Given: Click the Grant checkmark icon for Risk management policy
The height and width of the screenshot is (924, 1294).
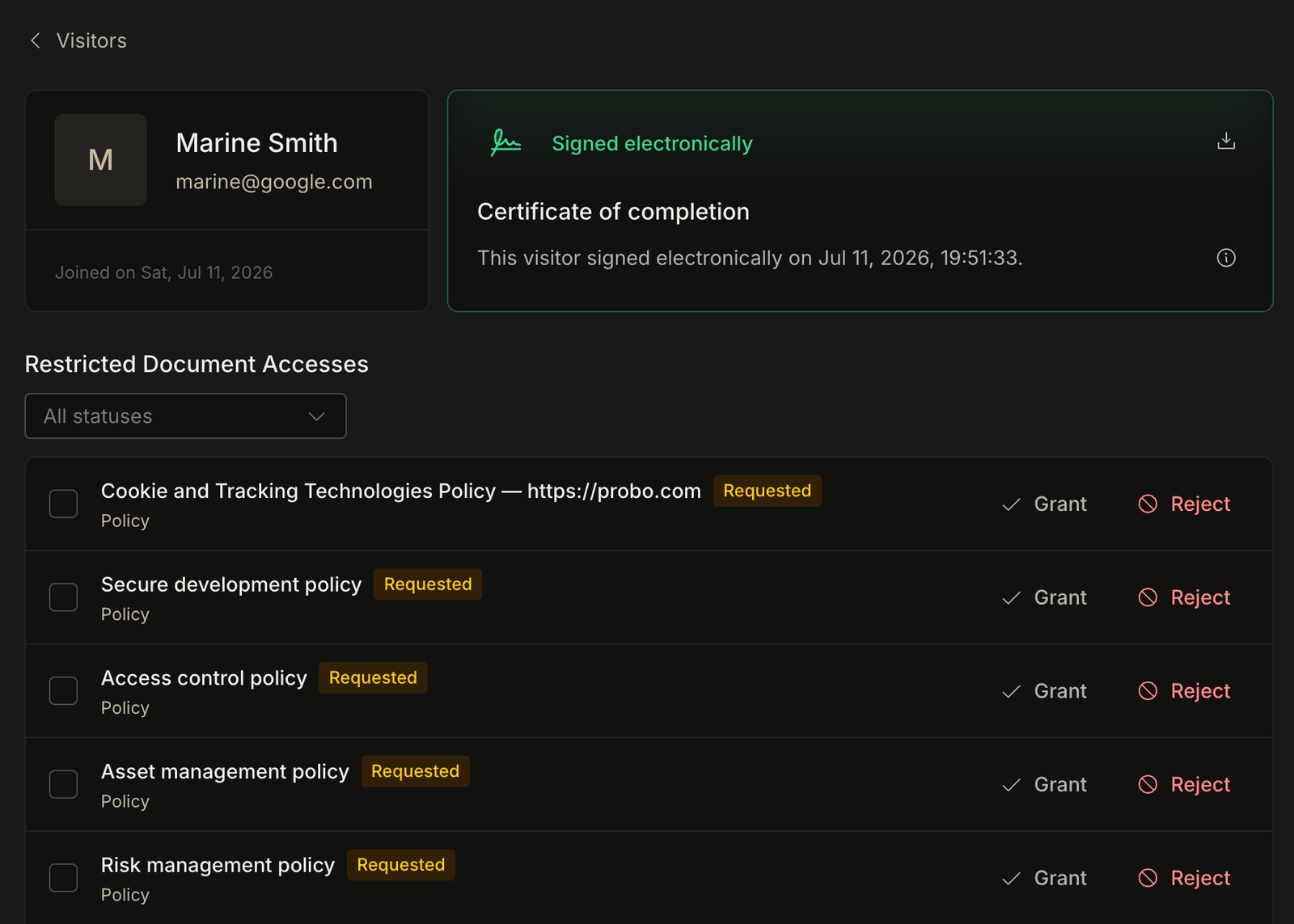Looking at the screenshot, I should point(1011,879).
